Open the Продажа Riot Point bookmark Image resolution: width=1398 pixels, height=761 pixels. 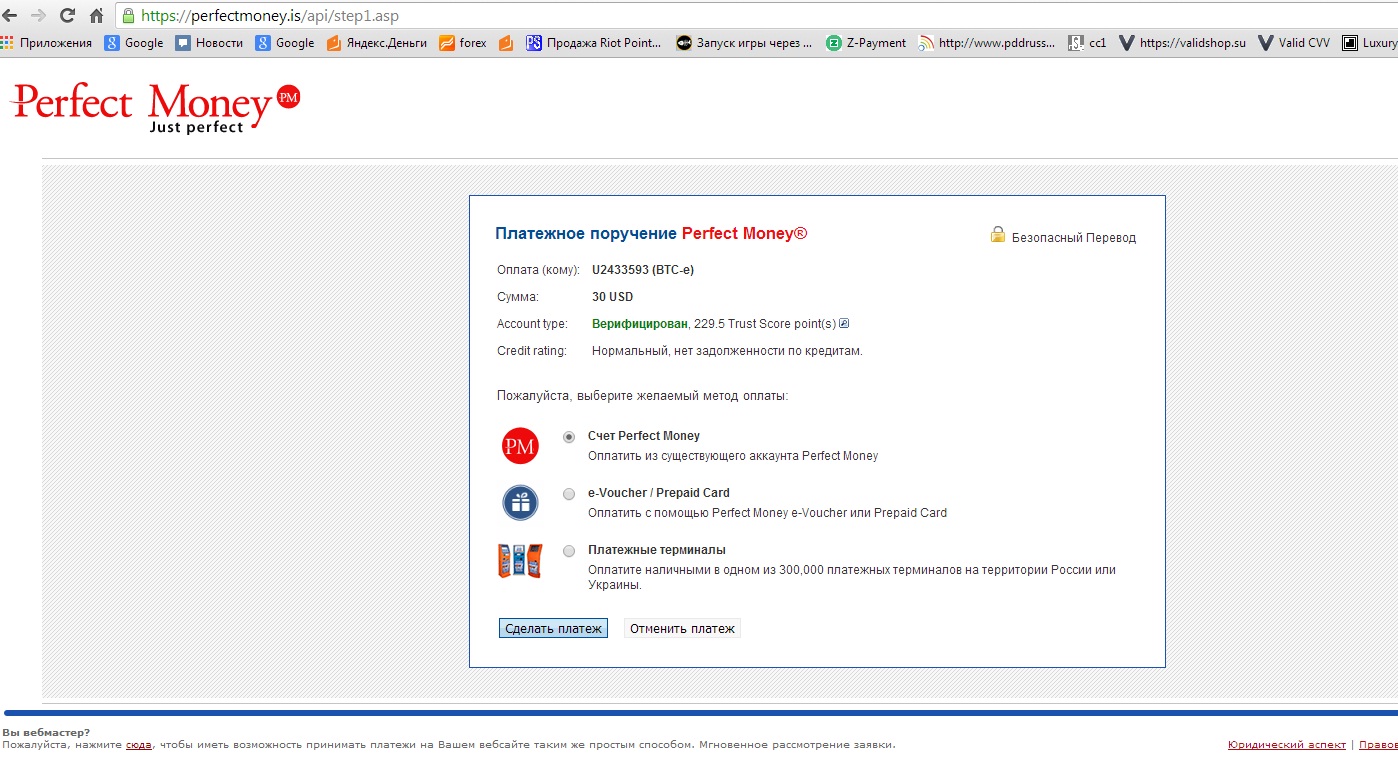coord(594,43)
